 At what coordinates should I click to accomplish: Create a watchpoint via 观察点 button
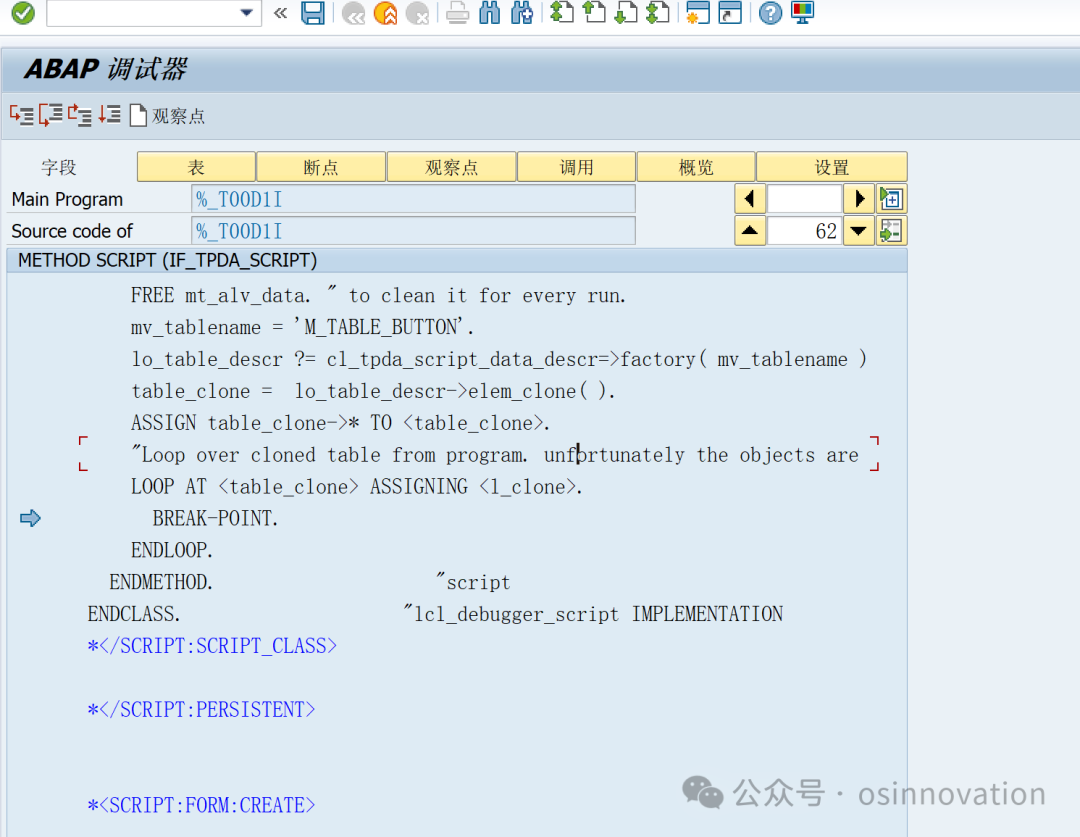click(168, 115)
